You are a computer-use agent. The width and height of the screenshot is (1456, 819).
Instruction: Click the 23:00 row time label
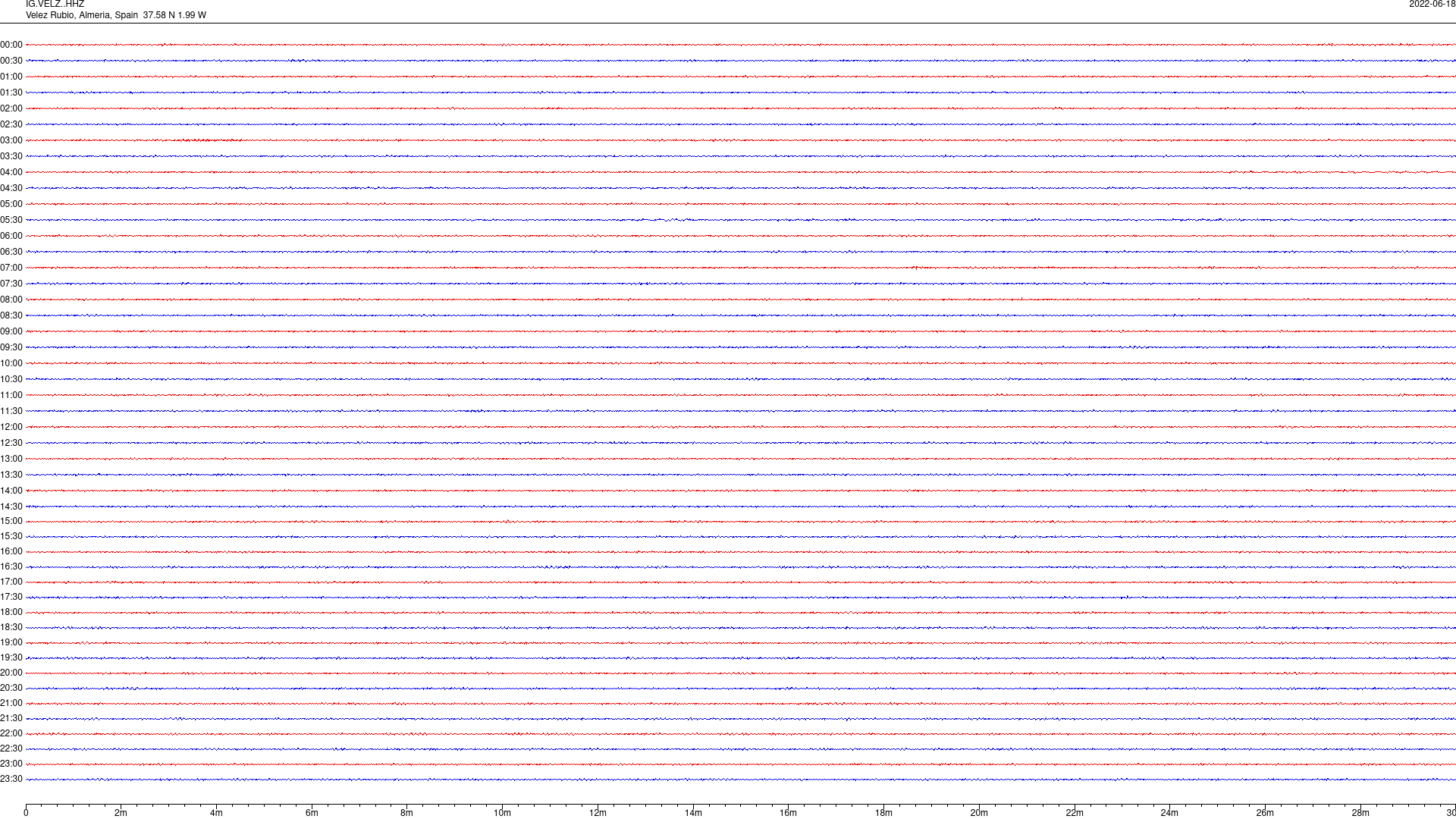pos(11,764)
